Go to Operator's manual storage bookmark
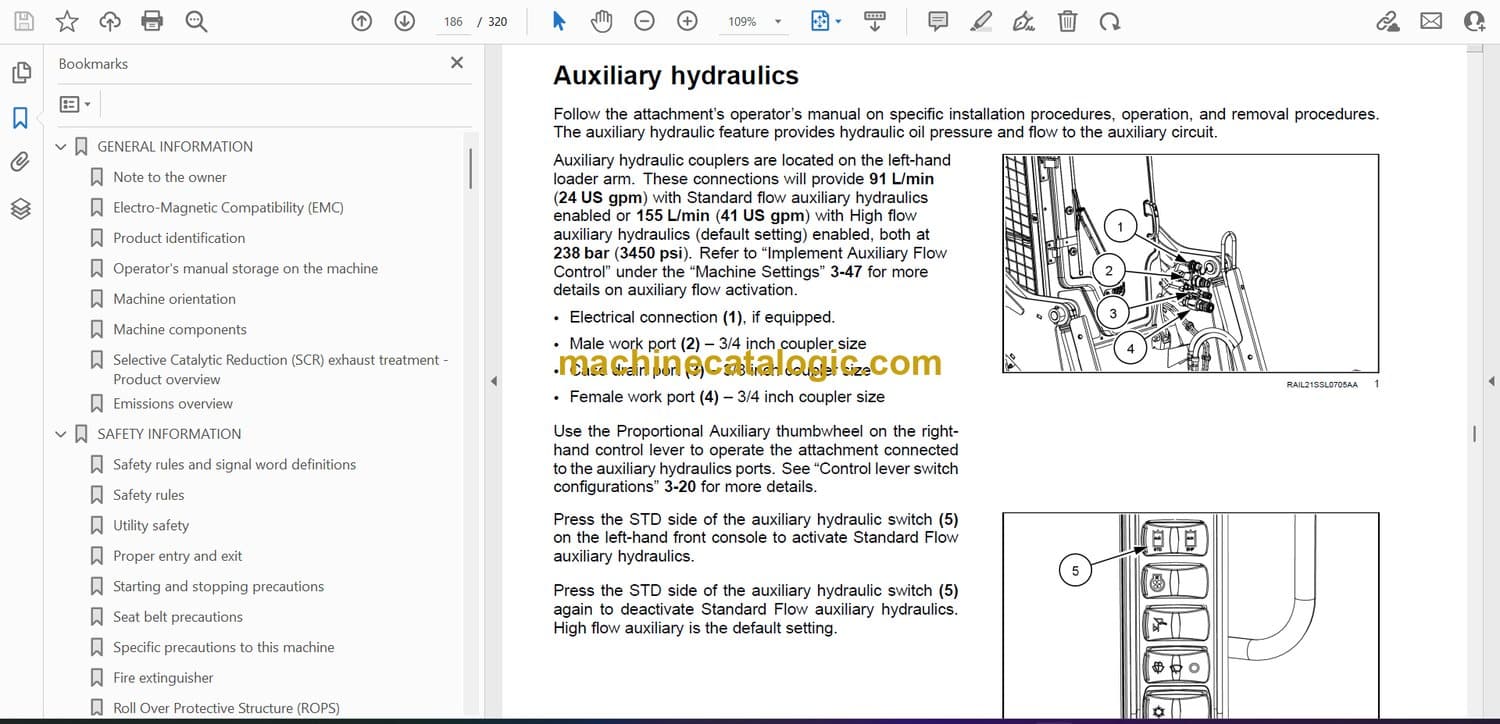Screen dimensions: 1500x724 click(x=246, y=268)
